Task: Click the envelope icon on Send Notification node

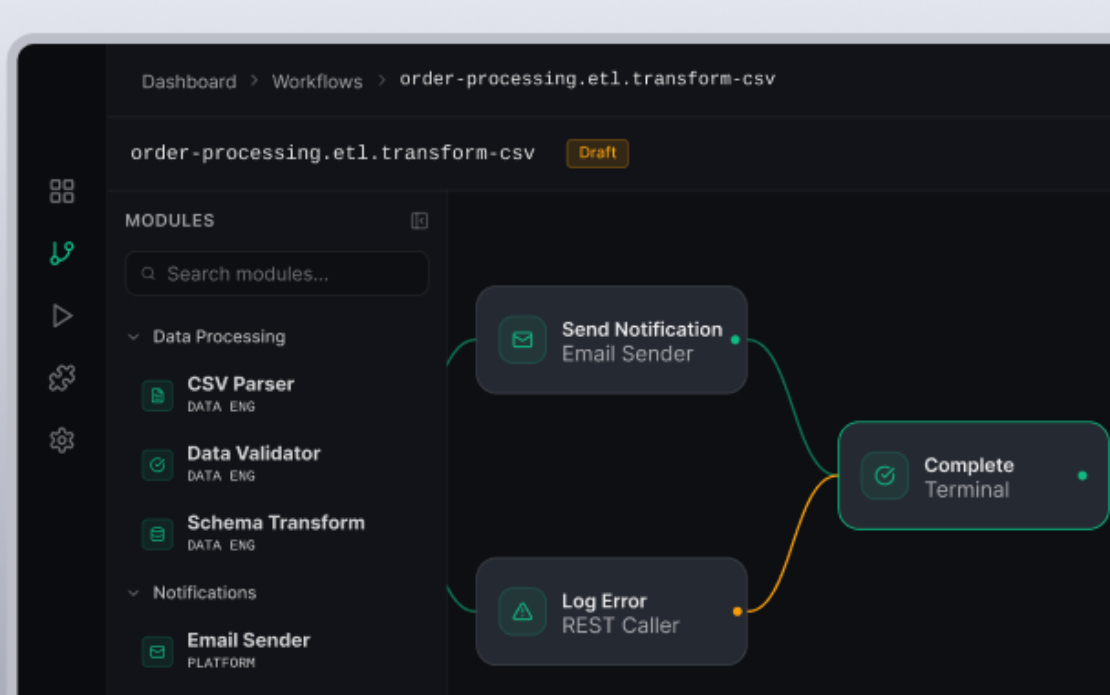Action: click(x=522, y=340)
